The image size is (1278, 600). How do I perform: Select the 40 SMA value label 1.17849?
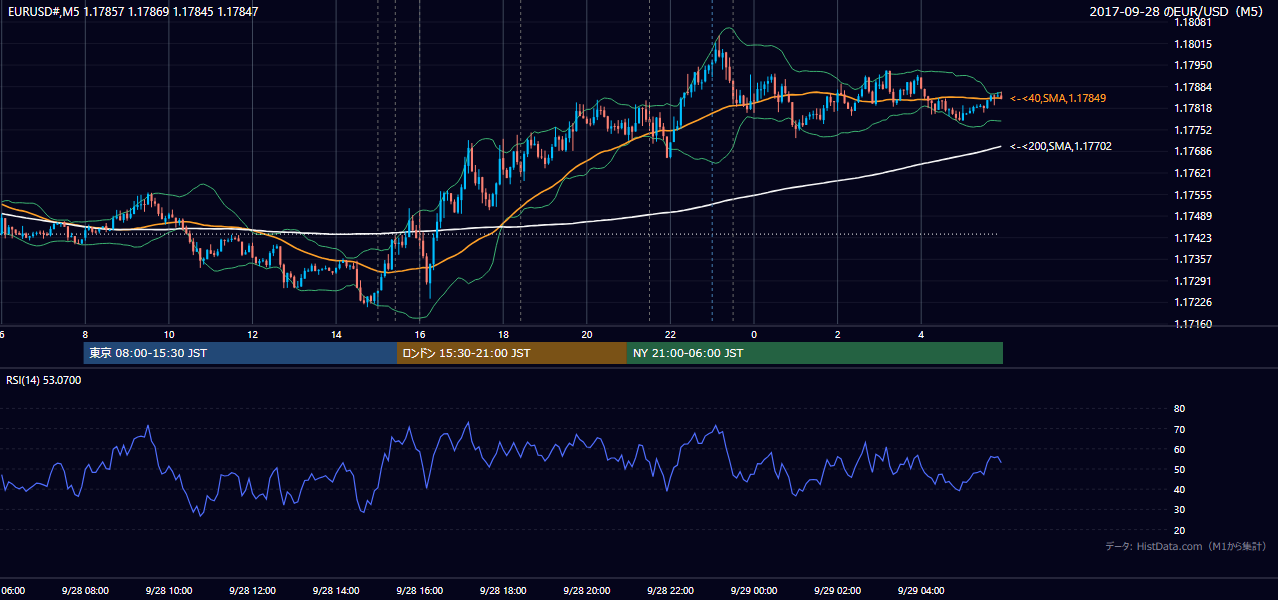coord(1058,98)
